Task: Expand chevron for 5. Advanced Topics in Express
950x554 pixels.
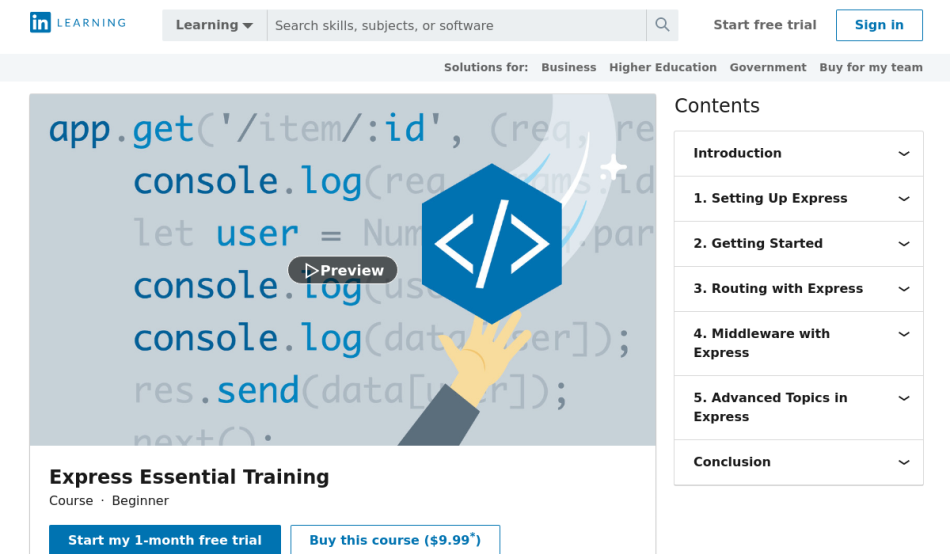Action: [x=903, y=398]
